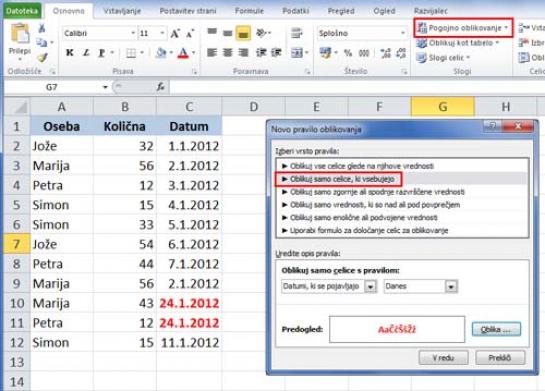Open 'Datumi, ki se pojavljajo' dropdown
The width and height of the screenshot is (545, 391).
(x=371, y=287)
